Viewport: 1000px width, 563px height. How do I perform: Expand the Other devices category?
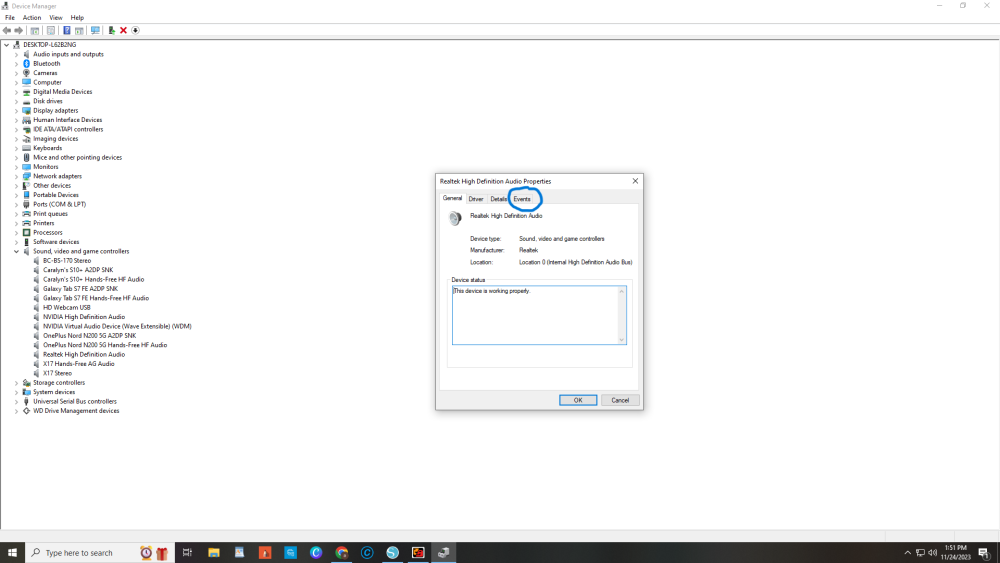tap(17, 186)
